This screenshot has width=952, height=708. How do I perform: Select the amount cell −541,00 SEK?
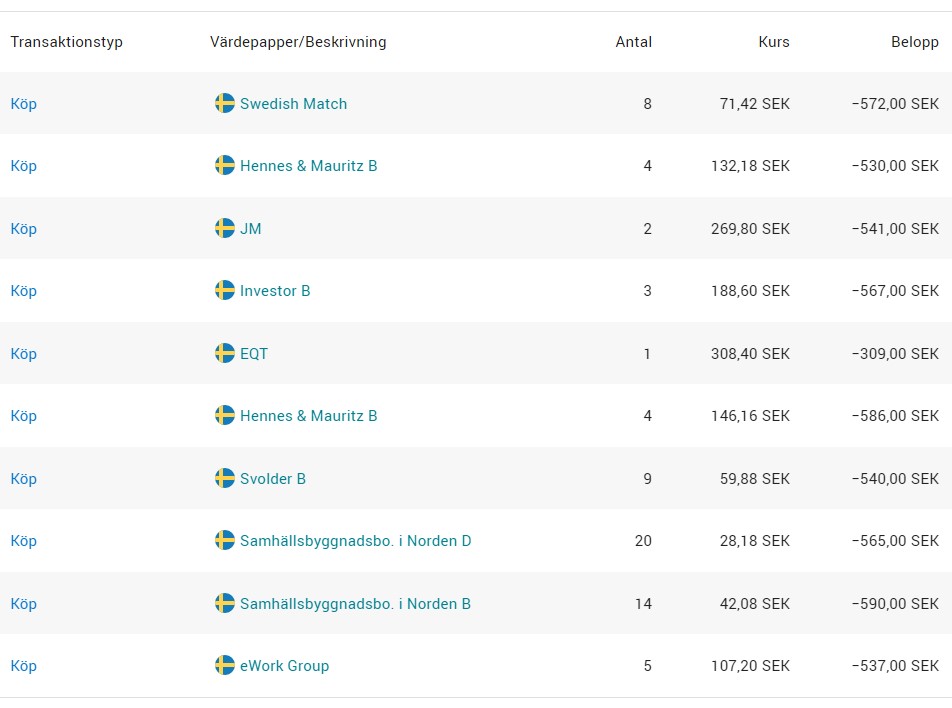[x=895, y=229]
